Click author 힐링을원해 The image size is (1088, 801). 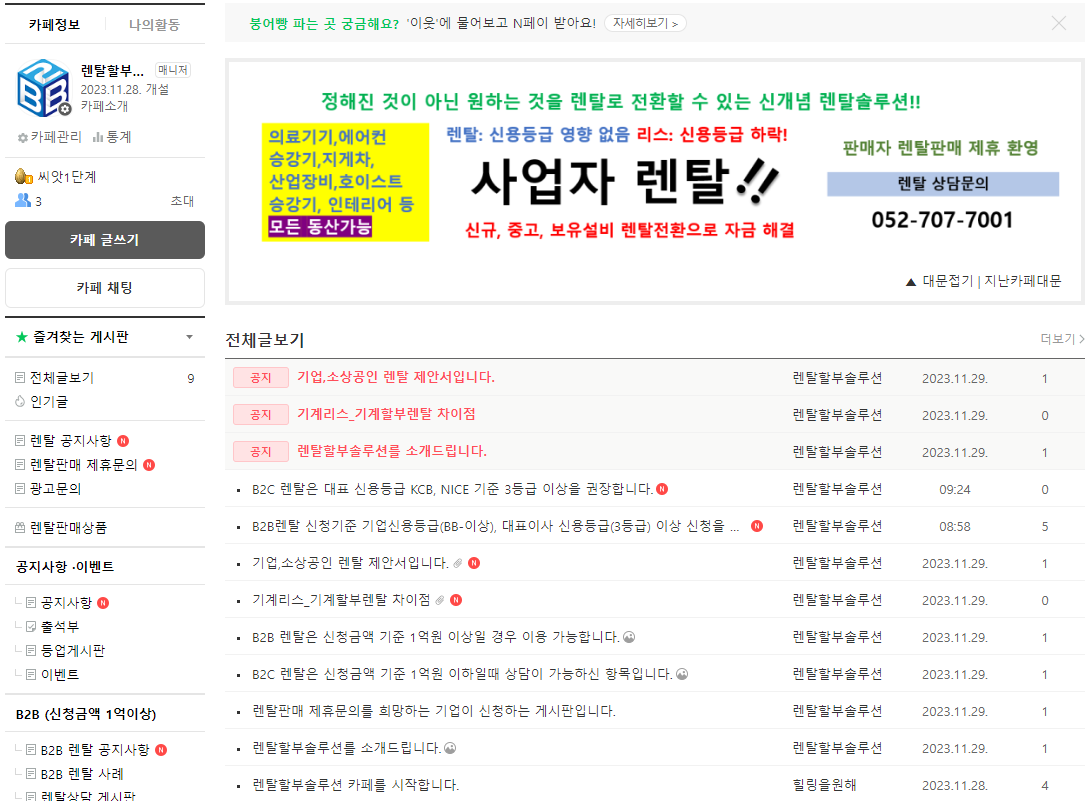tap(824, 785)
